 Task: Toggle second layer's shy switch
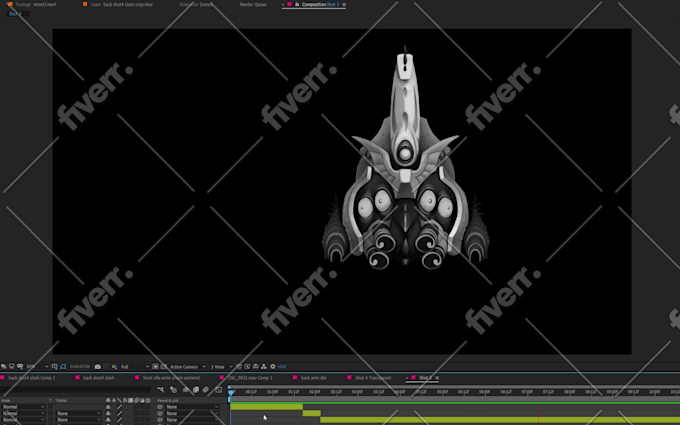click(108, 413)
